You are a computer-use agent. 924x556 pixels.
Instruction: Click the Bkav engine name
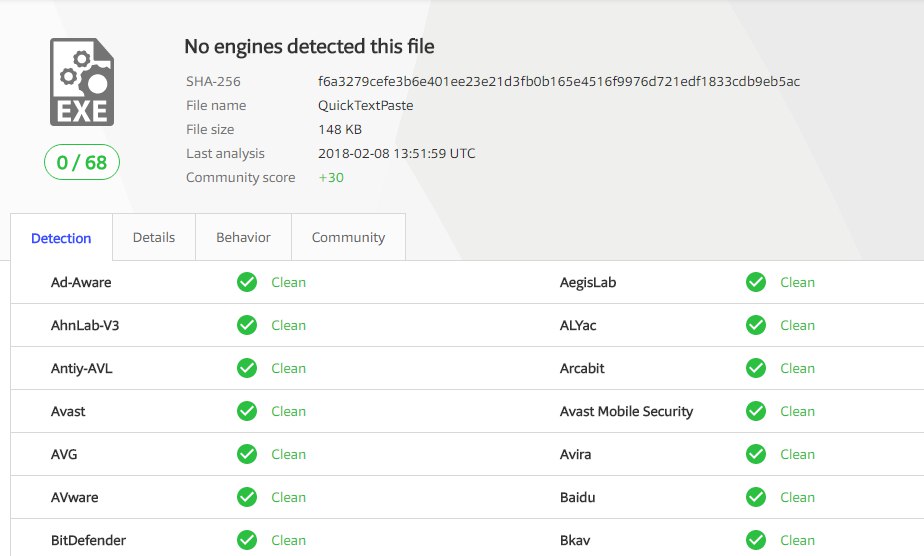pos(575,540)
